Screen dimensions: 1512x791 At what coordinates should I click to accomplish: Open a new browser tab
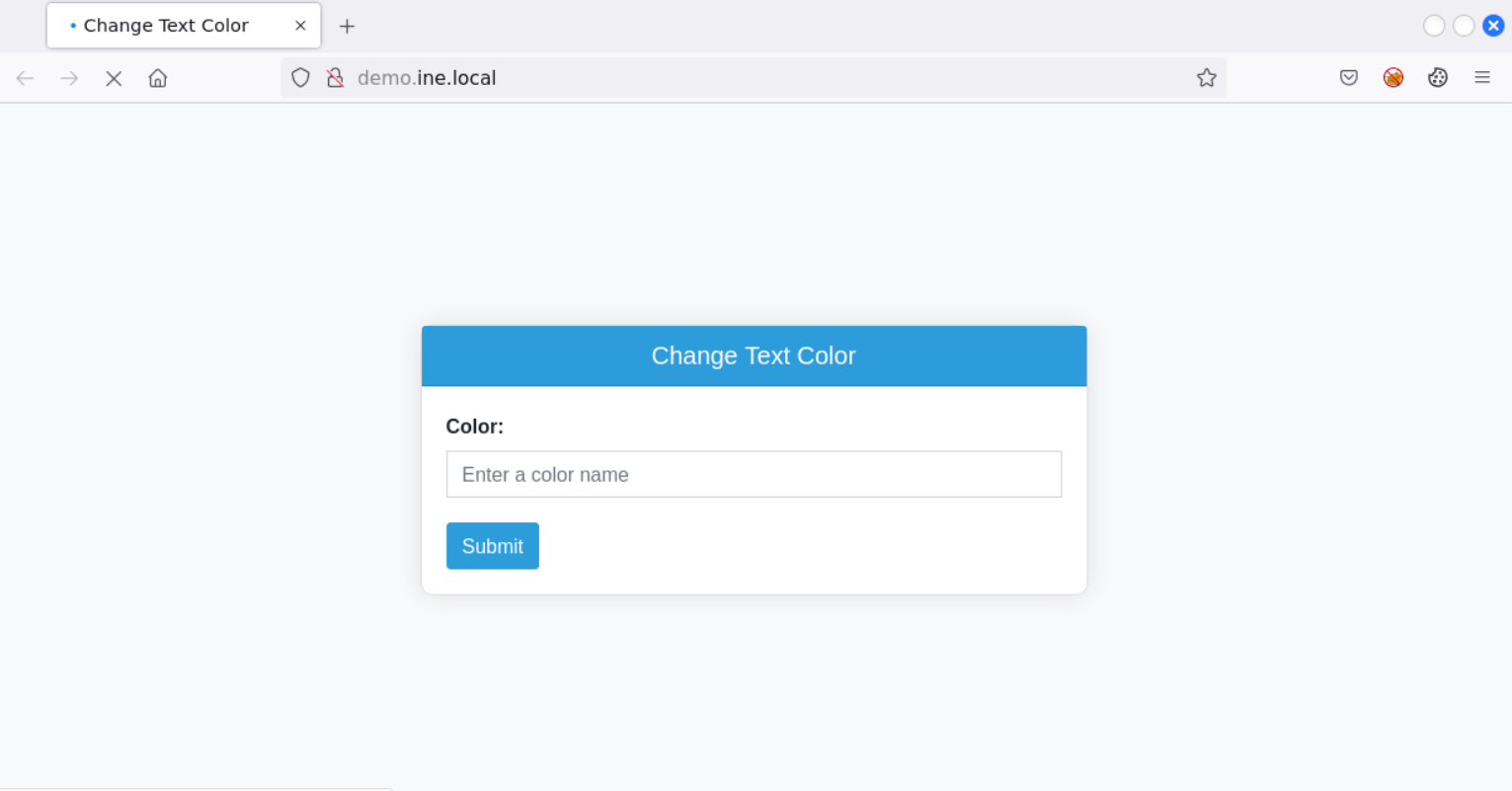click(x=347, y=27)
